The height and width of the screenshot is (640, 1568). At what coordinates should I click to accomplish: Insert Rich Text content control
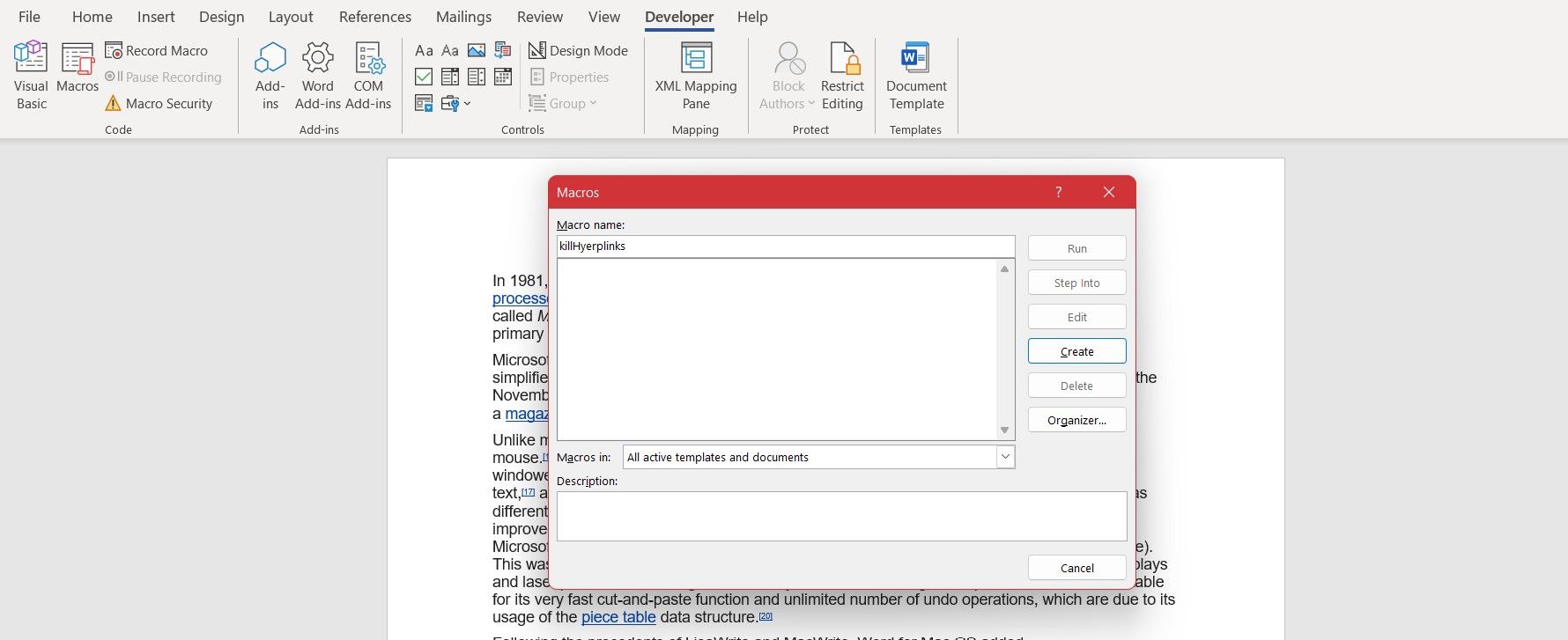[x=424, y=51]
